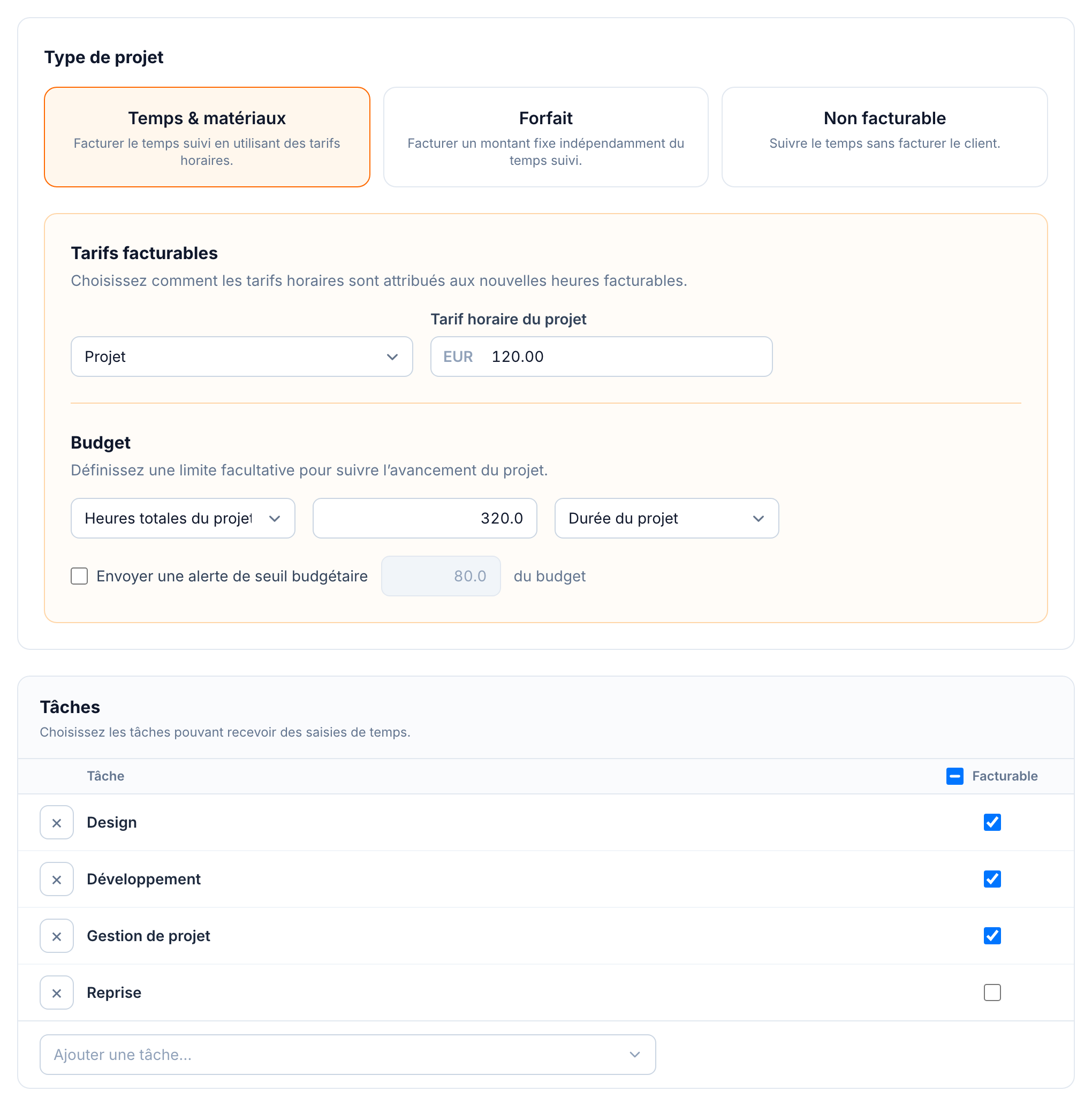Click the hourly rate field showing 120.00
Screen dimensions: 1092x1106
601,357
